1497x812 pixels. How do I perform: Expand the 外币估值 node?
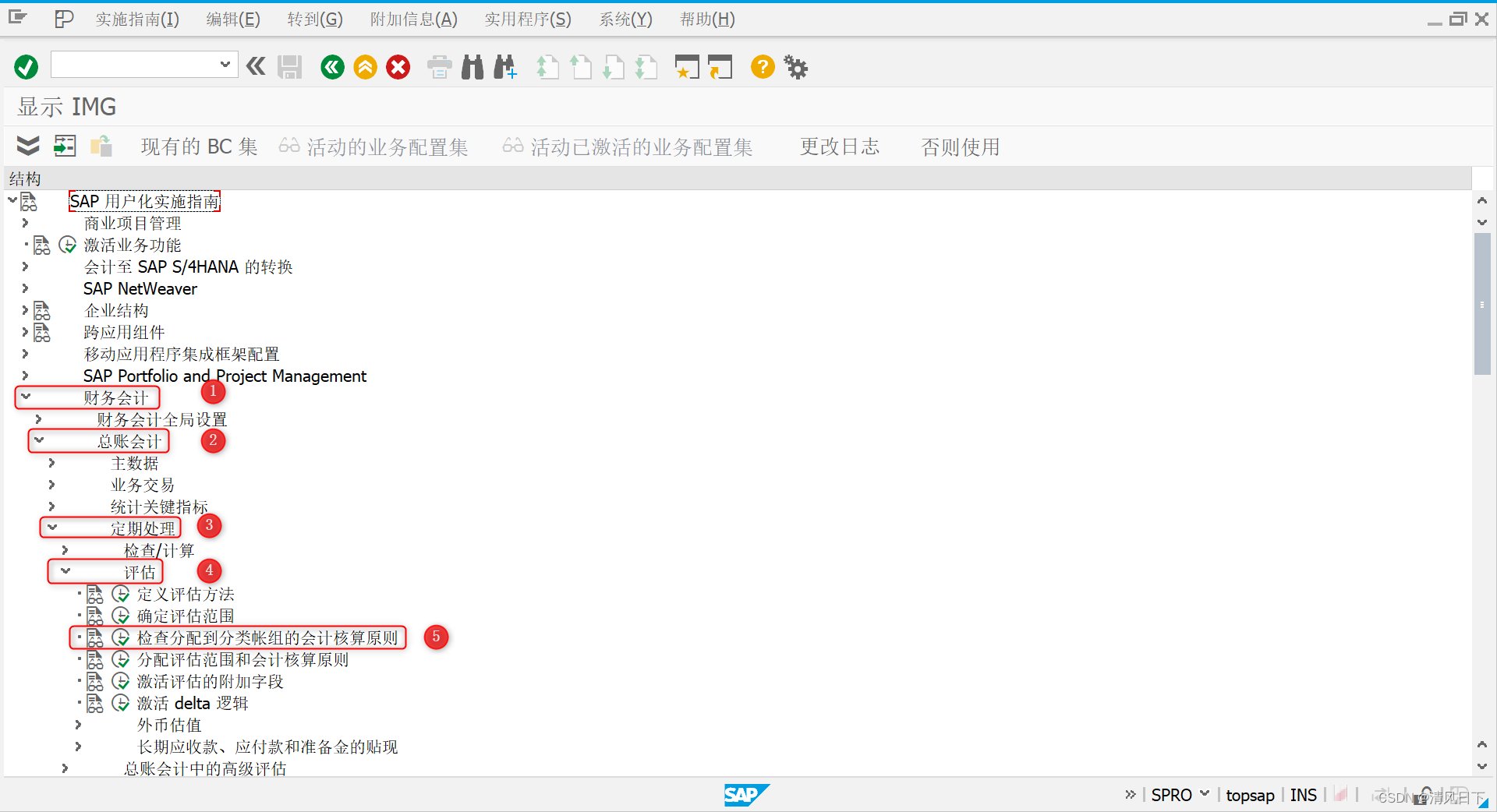click(x=78, y=725)
